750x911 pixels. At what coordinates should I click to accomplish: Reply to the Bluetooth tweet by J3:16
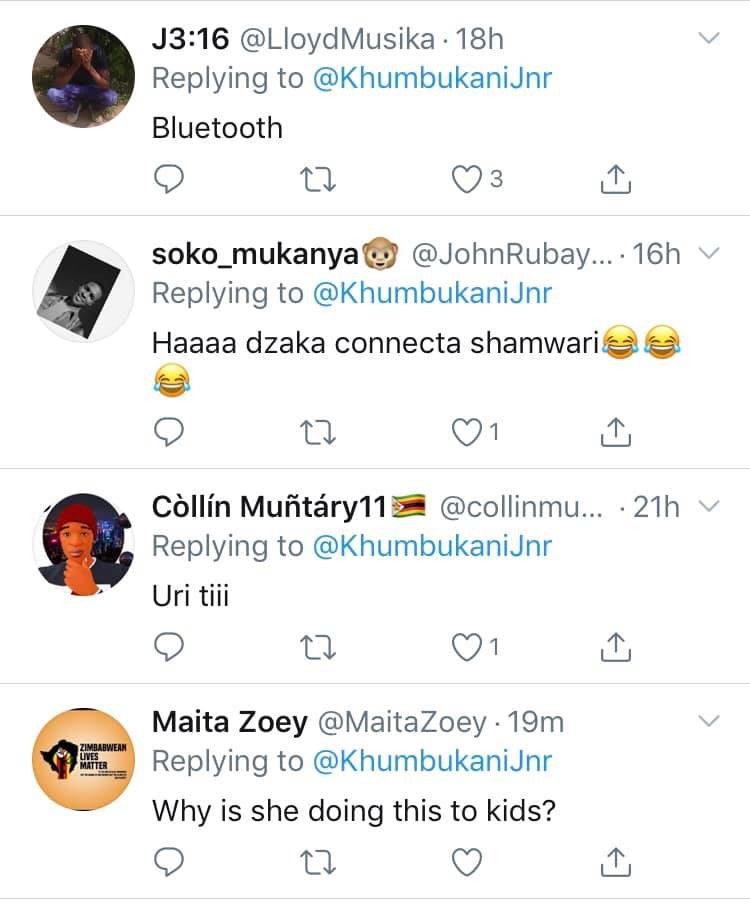[168, 179]
